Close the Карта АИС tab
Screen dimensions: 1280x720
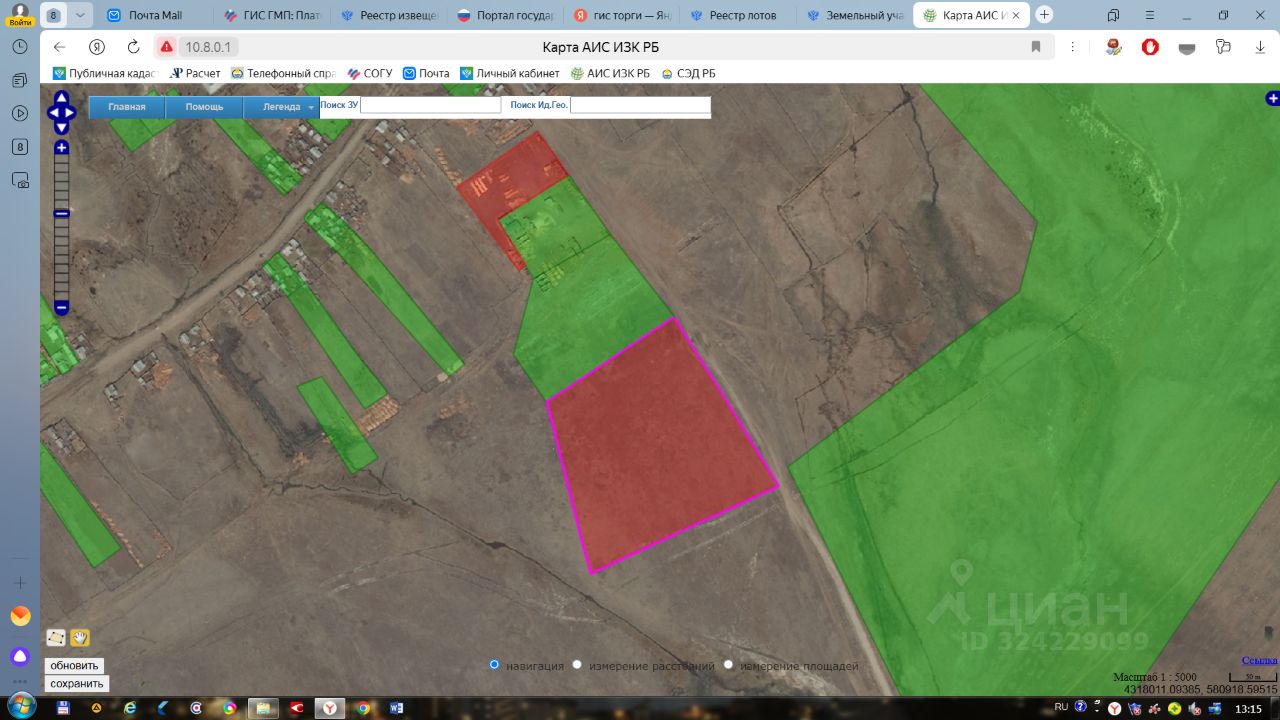pyautogui.click(x=1016, y=16)
